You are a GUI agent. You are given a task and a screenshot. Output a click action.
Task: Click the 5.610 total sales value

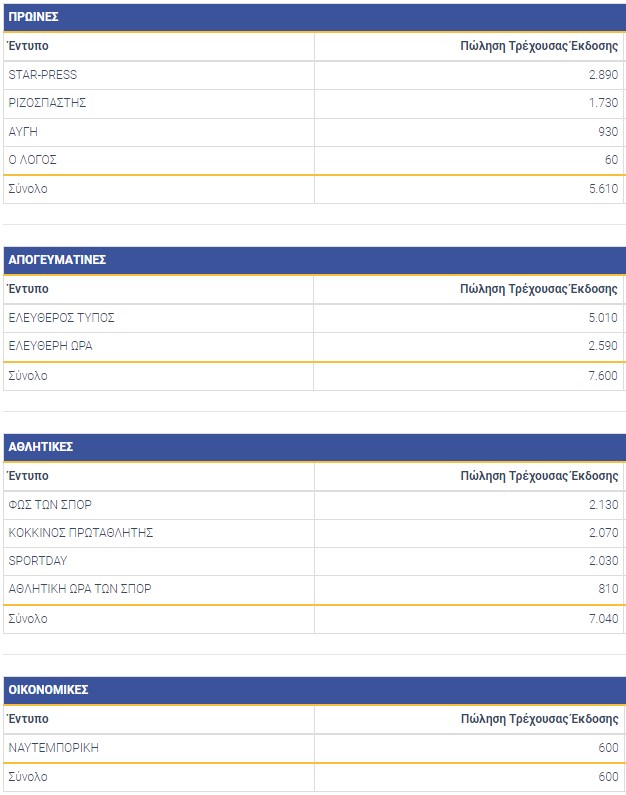point(602,189)
